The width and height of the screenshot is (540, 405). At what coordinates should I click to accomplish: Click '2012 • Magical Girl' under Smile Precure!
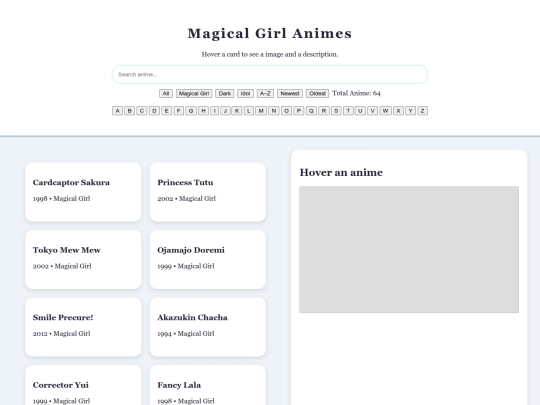tap(62, 333)
